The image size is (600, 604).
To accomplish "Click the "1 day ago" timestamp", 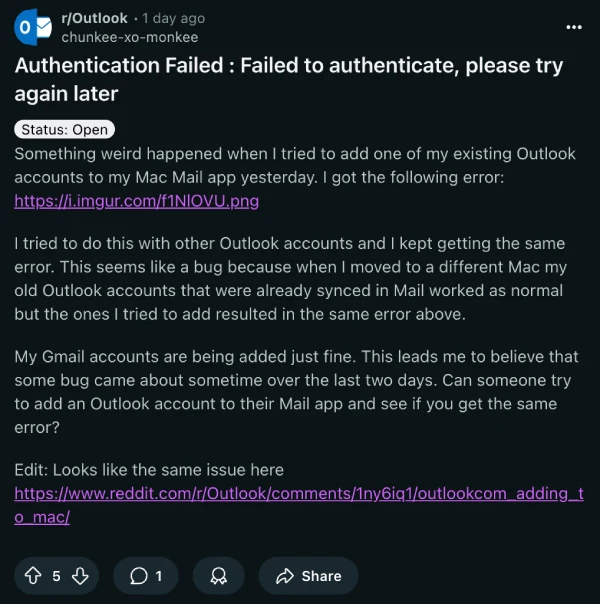I will (173, 19).
